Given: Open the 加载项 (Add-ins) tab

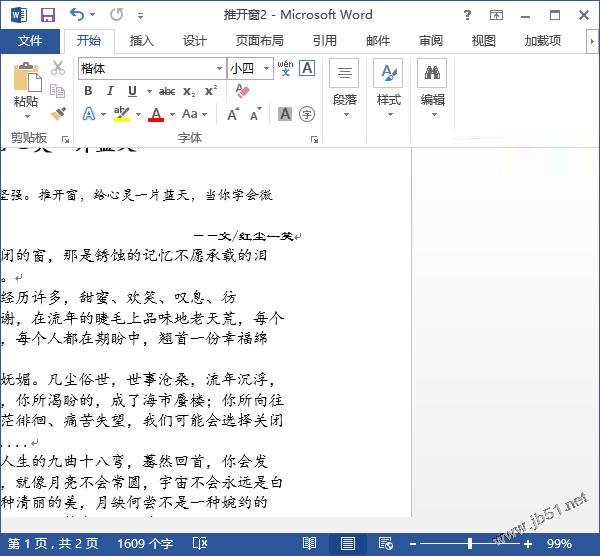Looking at the screenshot, I should 543,41.
